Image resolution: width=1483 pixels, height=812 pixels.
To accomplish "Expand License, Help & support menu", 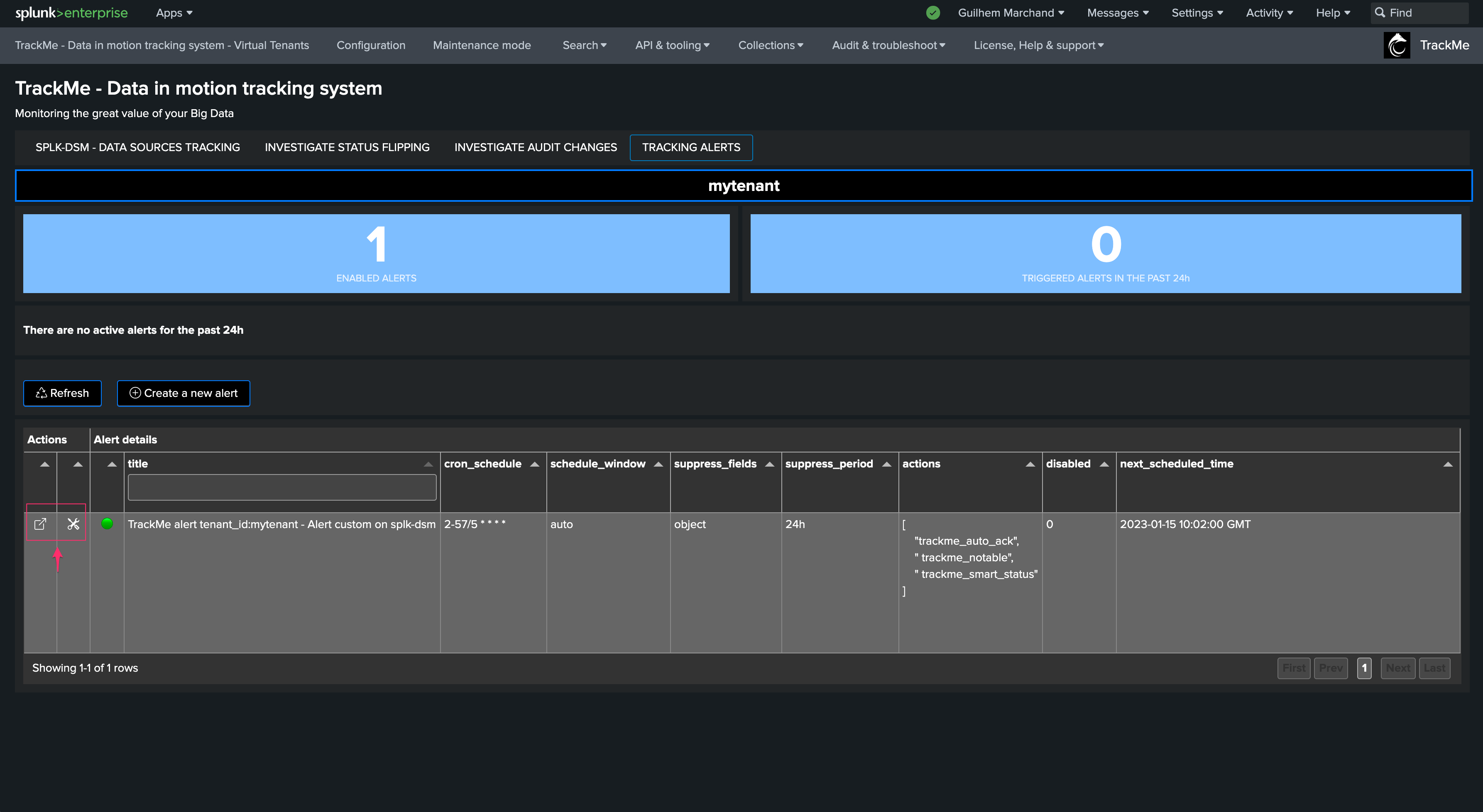I will (x=1039, y=45).
